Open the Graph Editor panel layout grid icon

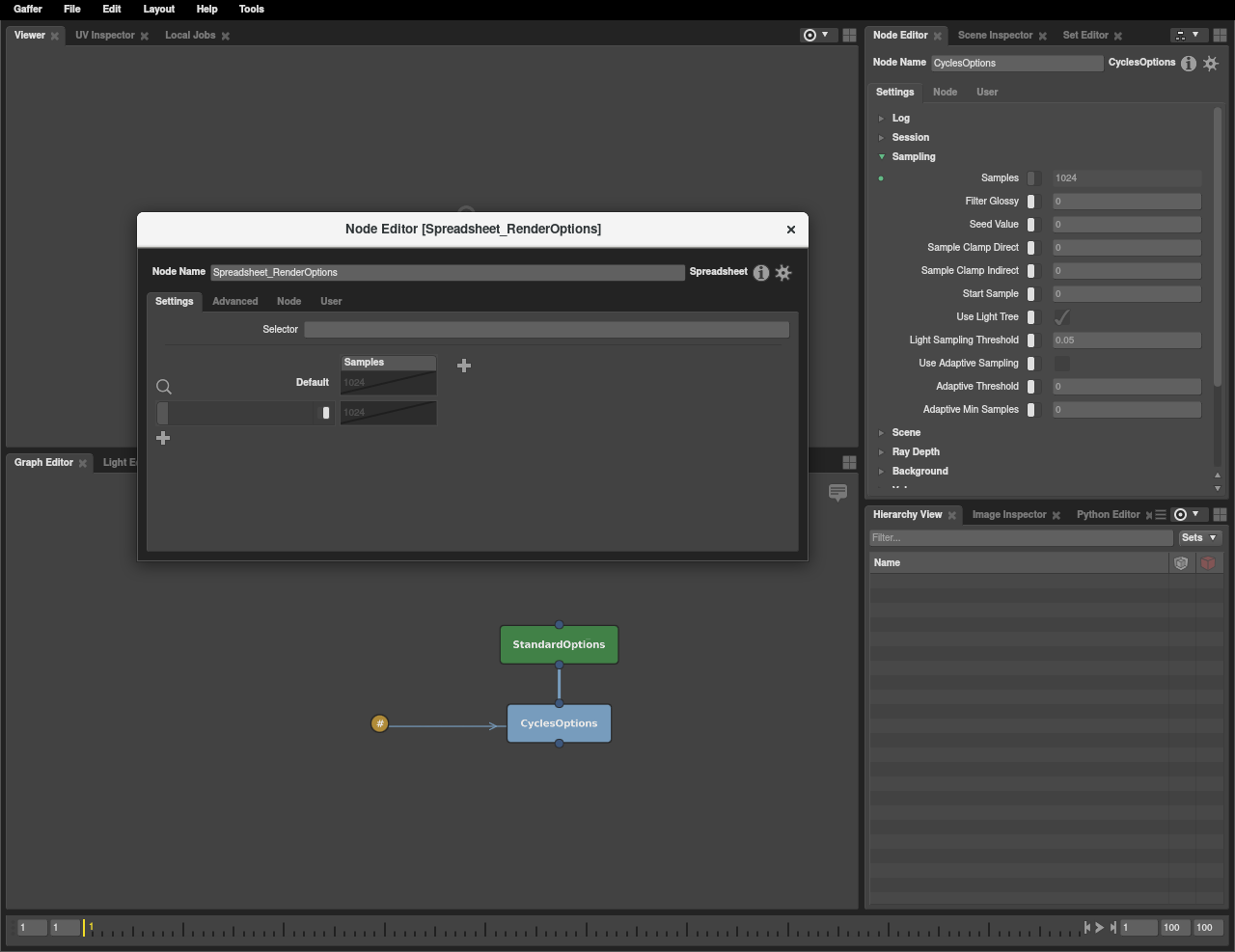point(849,462)
